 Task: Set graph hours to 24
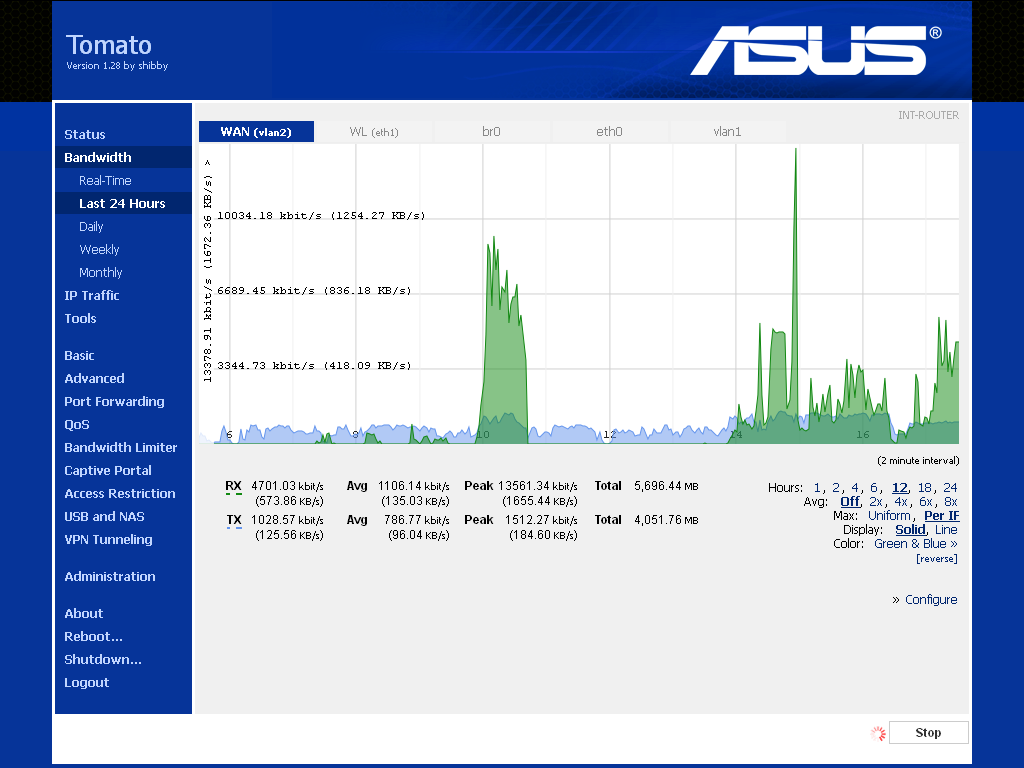pyautogui.click(x=950, y=488)
